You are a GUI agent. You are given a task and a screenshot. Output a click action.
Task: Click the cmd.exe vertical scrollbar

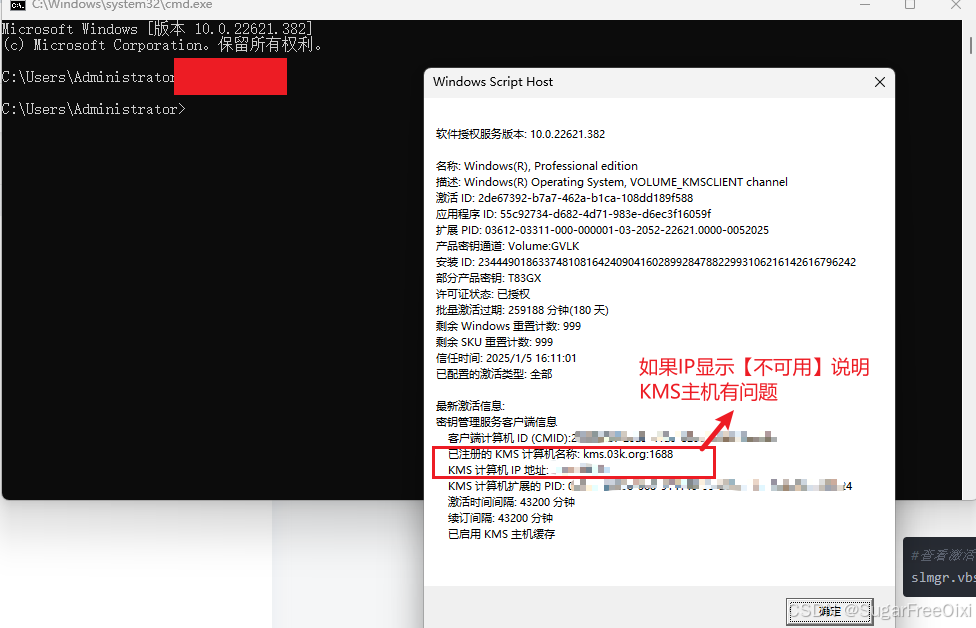point(970,45)
